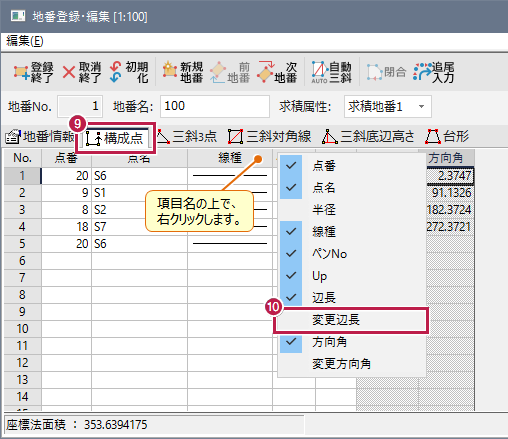Screen dimensions: 508x439
Task: Switch to the 構成点 tab
Action: pos(115,138)
